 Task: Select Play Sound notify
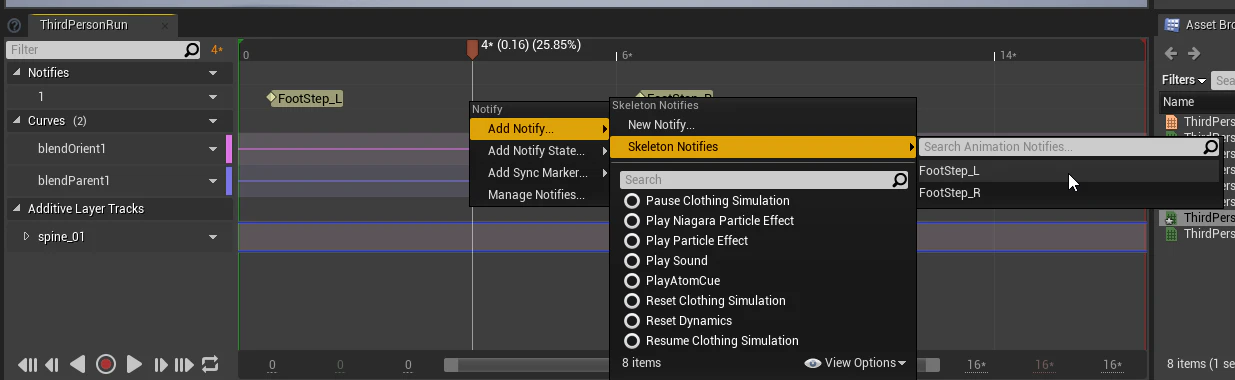click(666, 261)
